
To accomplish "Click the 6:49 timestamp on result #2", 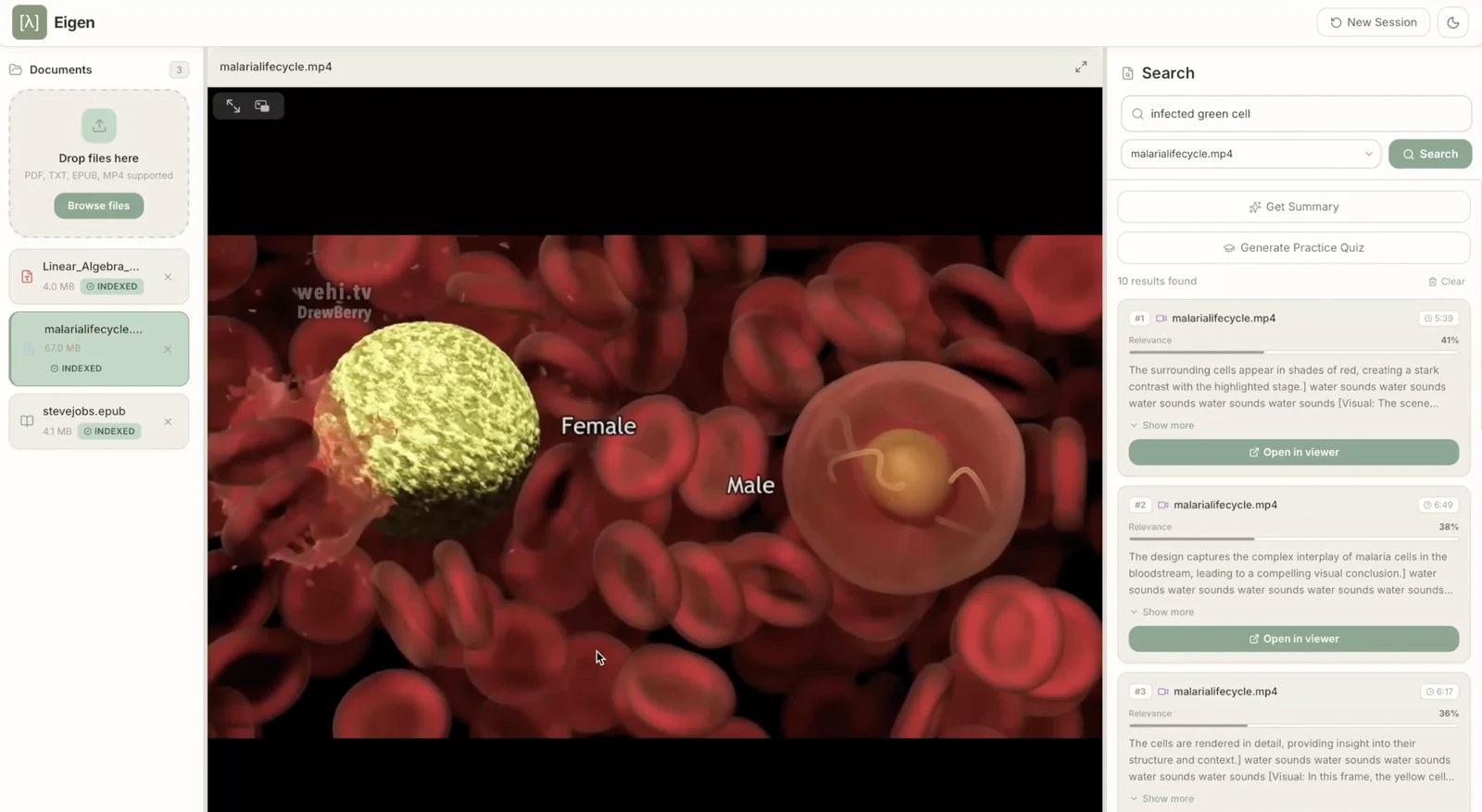I will [1438, 505].
